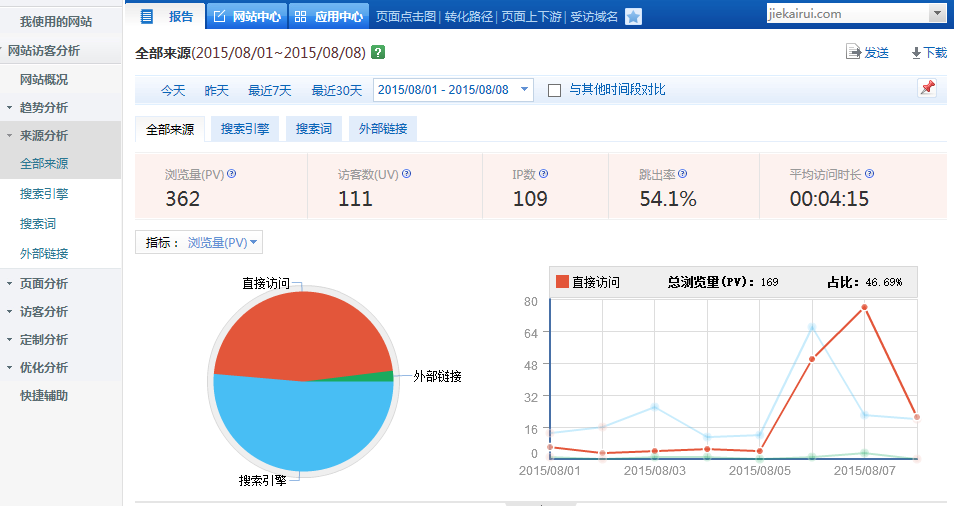The height and width of the screenshot is (506, 954).
Task: Select the 最近30天 quick date link
Action: tap(336, 91)
